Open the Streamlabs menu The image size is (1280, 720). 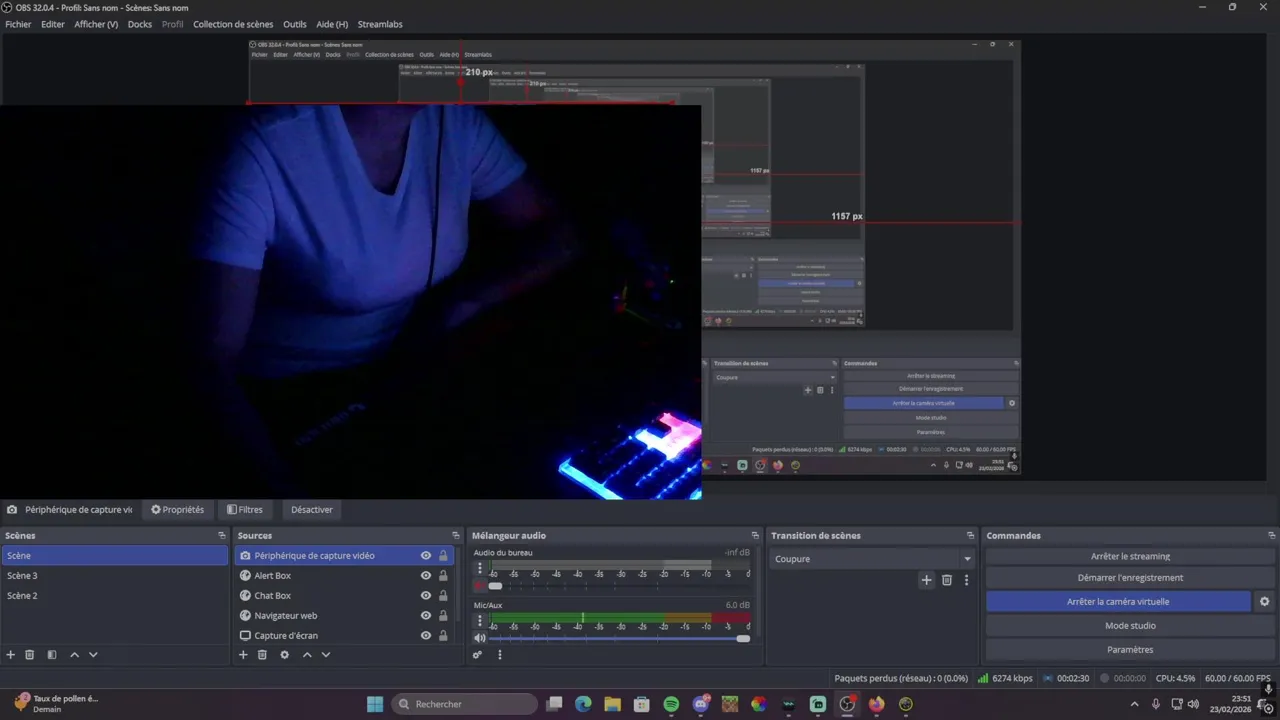click(379, 24)
